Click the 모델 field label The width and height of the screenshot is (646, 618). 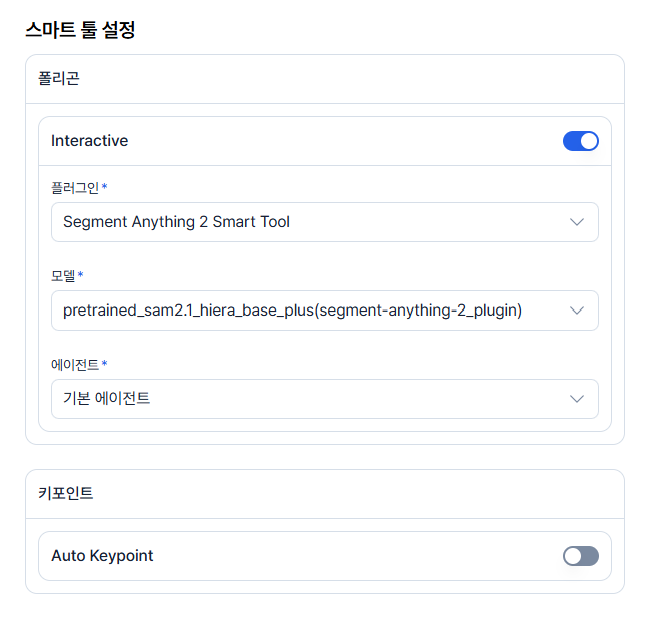coord(63,276)
